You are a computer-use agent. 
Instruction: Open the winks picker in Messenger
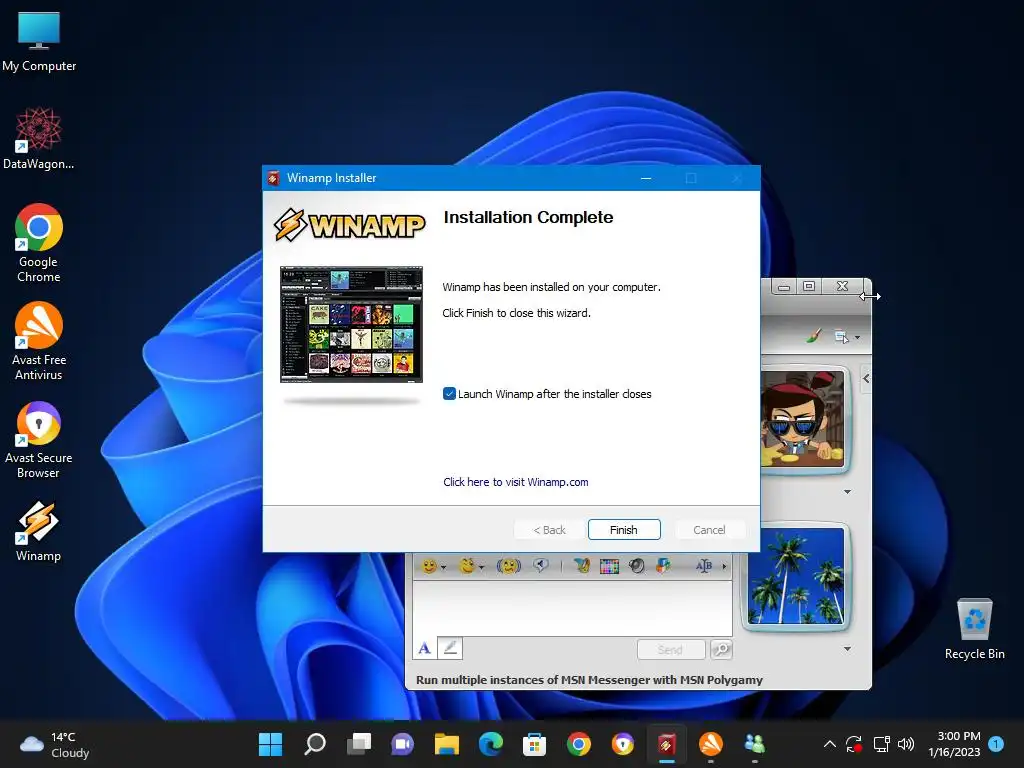[x=466, y=566]
